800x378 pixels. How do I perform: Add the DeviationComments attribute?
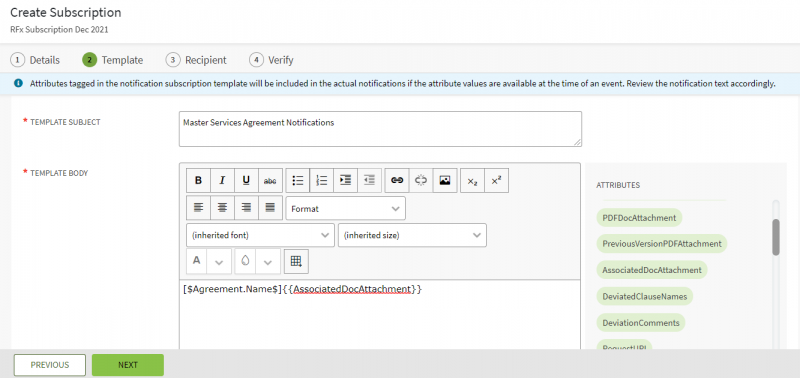click(641, 322)
